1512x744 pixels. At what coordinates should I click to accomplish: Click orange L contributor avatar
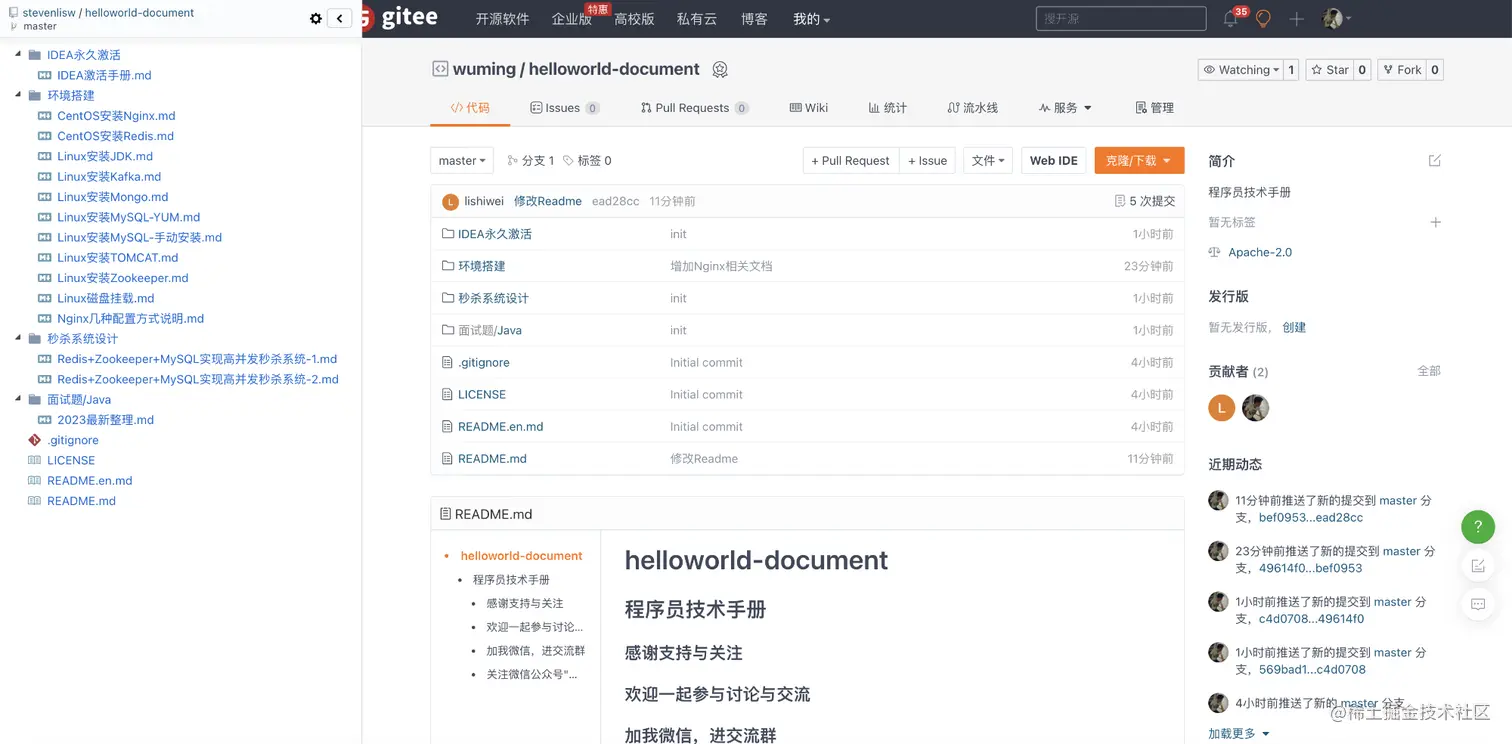coord(1221,407)
